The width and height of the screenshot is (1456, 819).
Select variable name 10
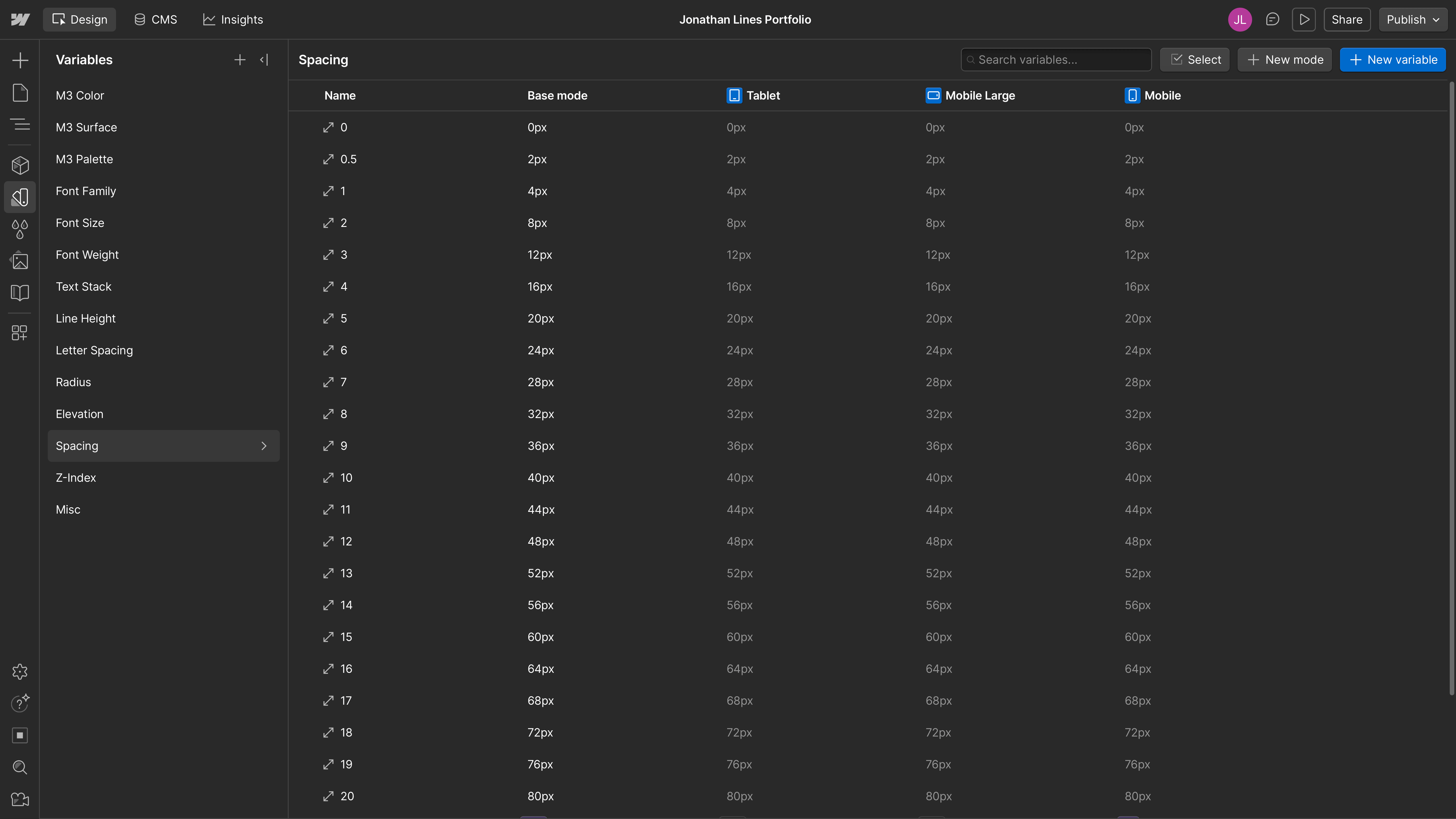click(x=346, y=478)
